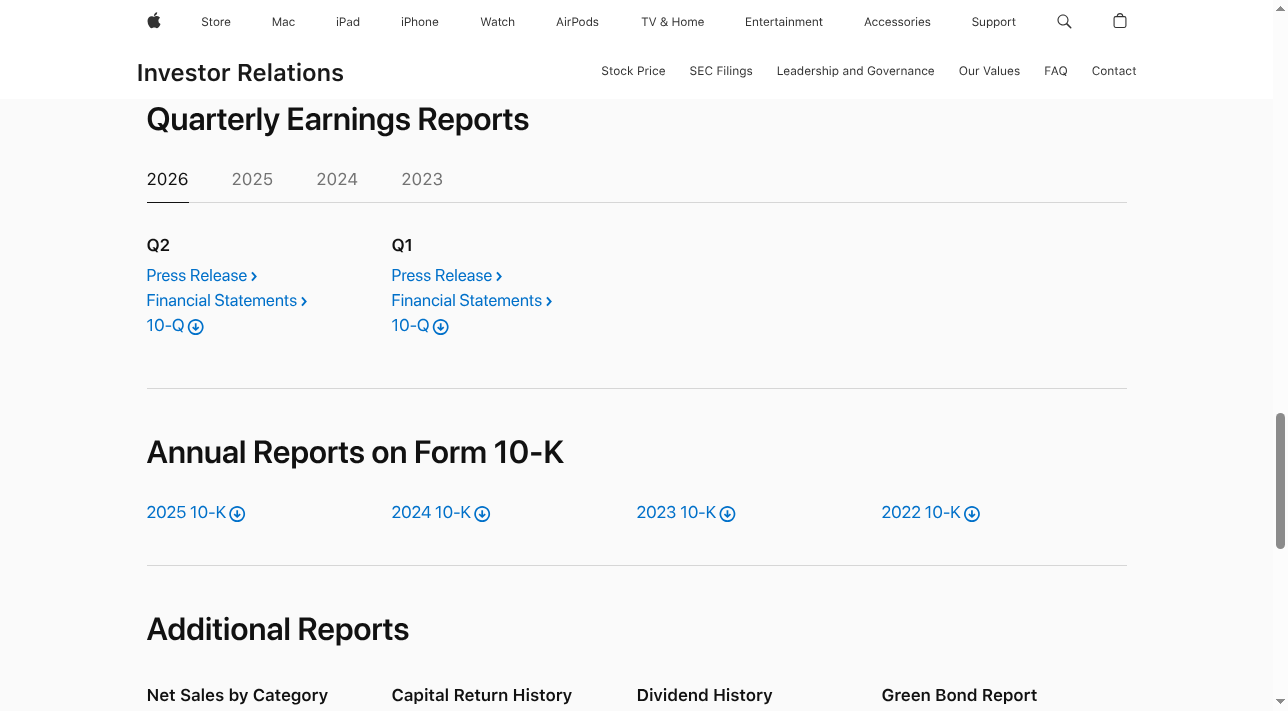Click the Apple logo icon
Viewport: 1288px width, 711px height.
click(x=154, y=21)
